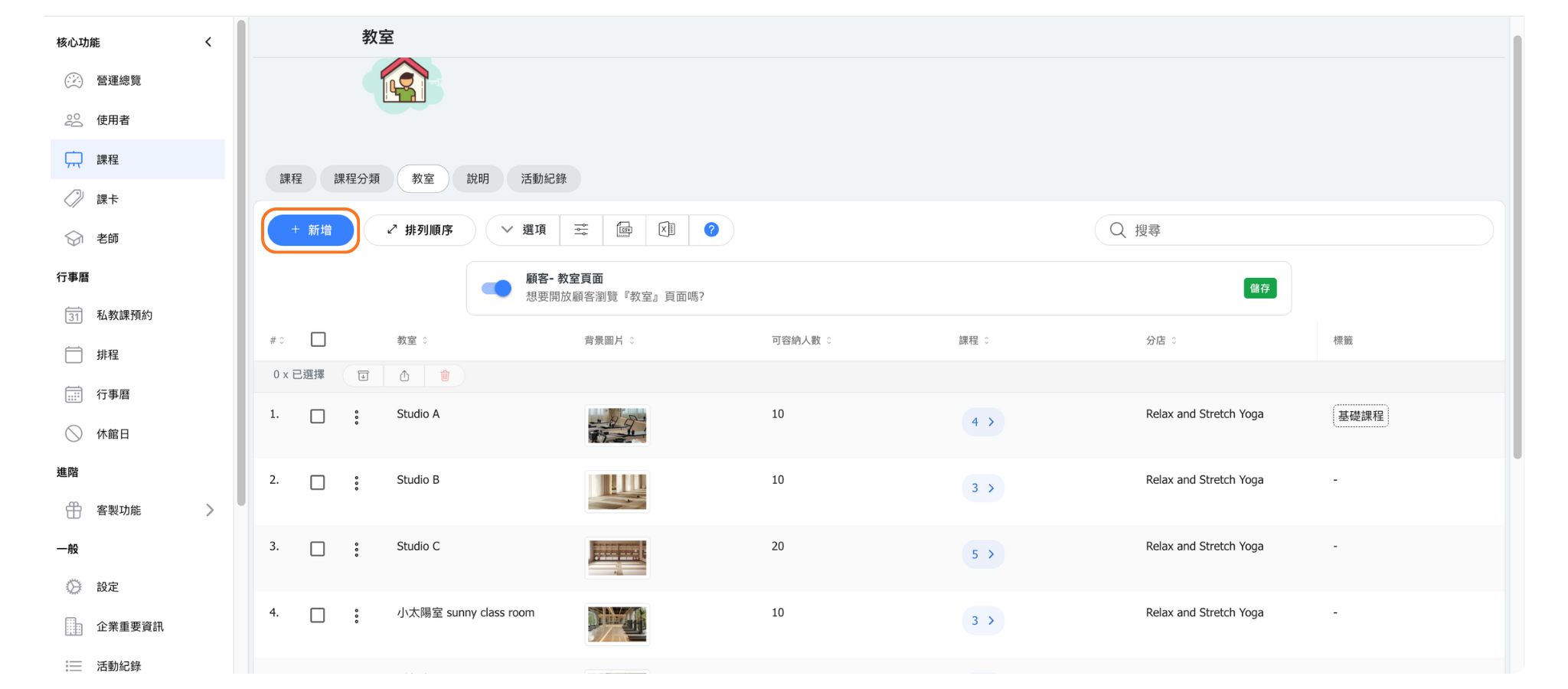The height and width of the screenshot is (689, 1568).
Task: Switch to the 活動紀錄 tab
Action: 544,178
